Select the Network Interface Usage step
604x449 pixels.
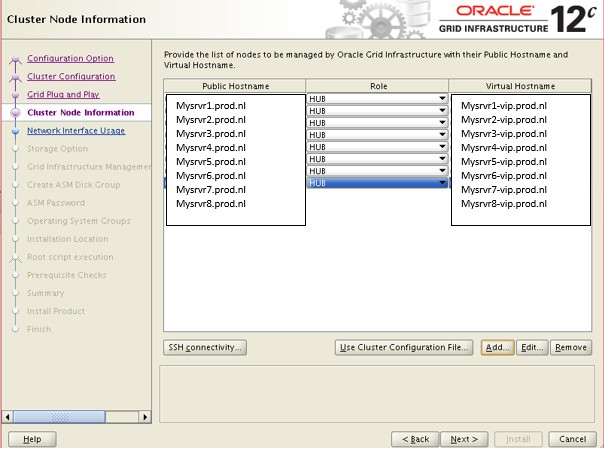click(76, 131)
